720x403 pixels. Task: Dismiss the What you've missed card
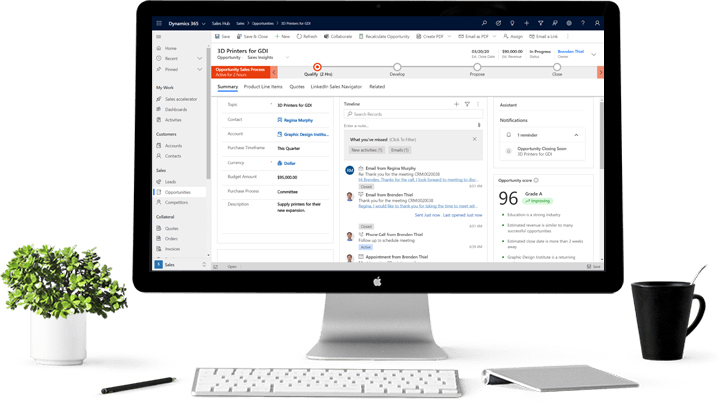pyautogui.click(x=475, y=139)
